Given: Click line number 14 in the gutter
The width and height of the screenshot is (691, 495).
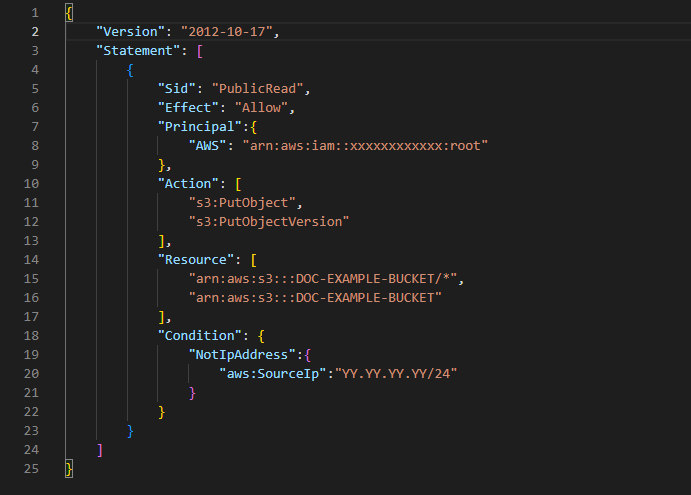Looking at the screenshot, I should (x=31, y=260).
